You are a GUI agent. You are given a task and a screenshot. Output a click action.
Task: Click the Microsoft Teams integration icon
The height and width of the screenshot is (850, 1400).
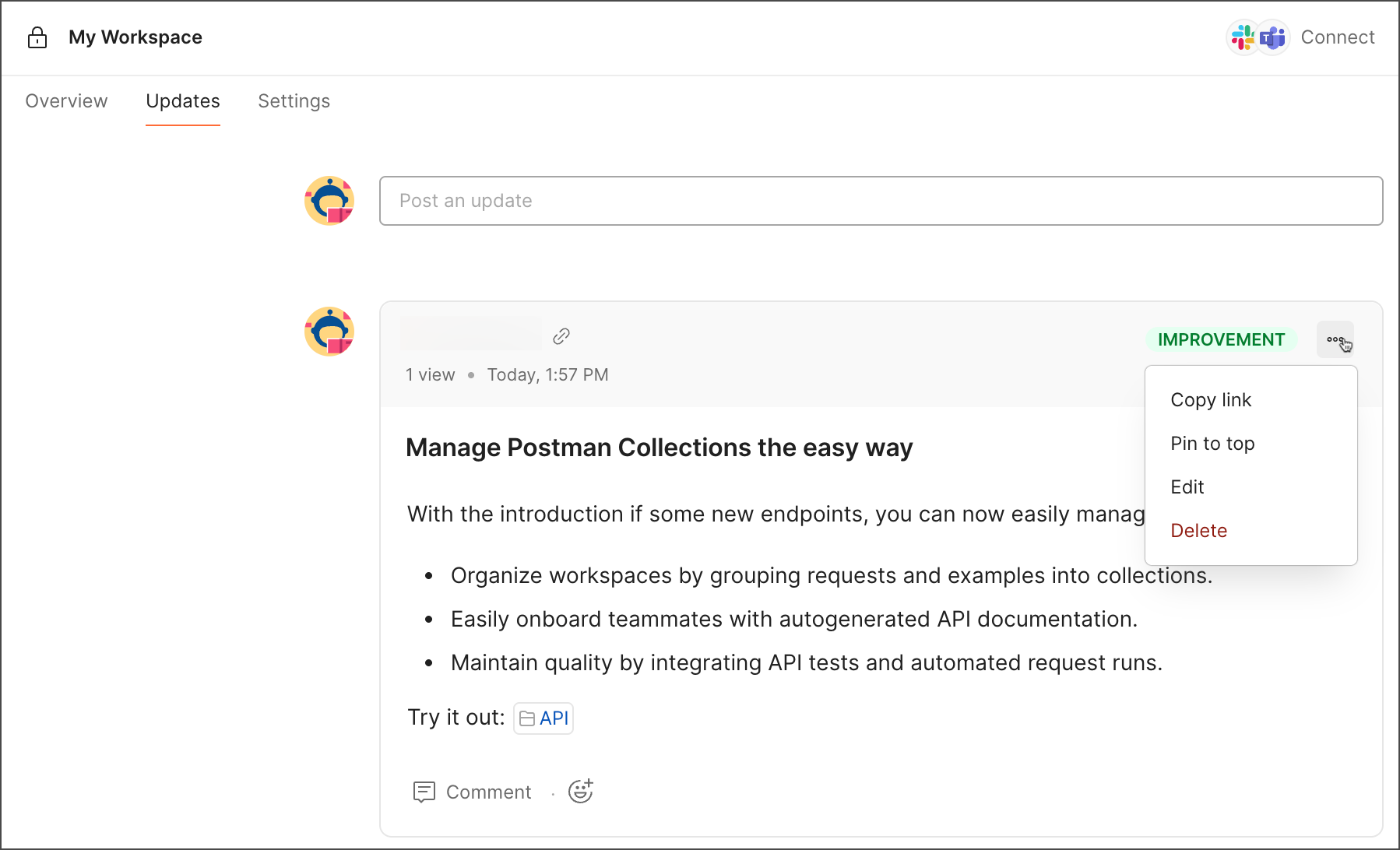pos(1273,37)
